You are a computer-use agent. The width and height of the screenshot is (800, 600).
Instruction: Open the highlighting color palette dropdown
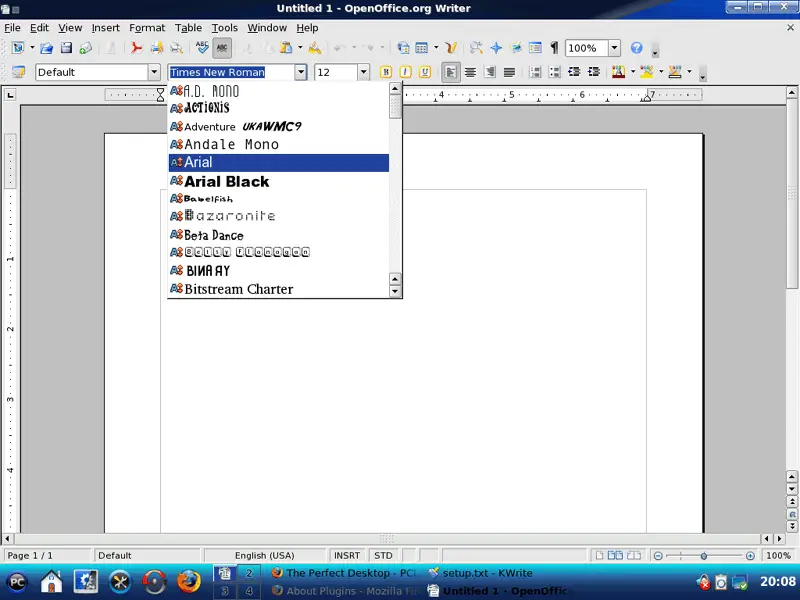[x=661, y=72]
